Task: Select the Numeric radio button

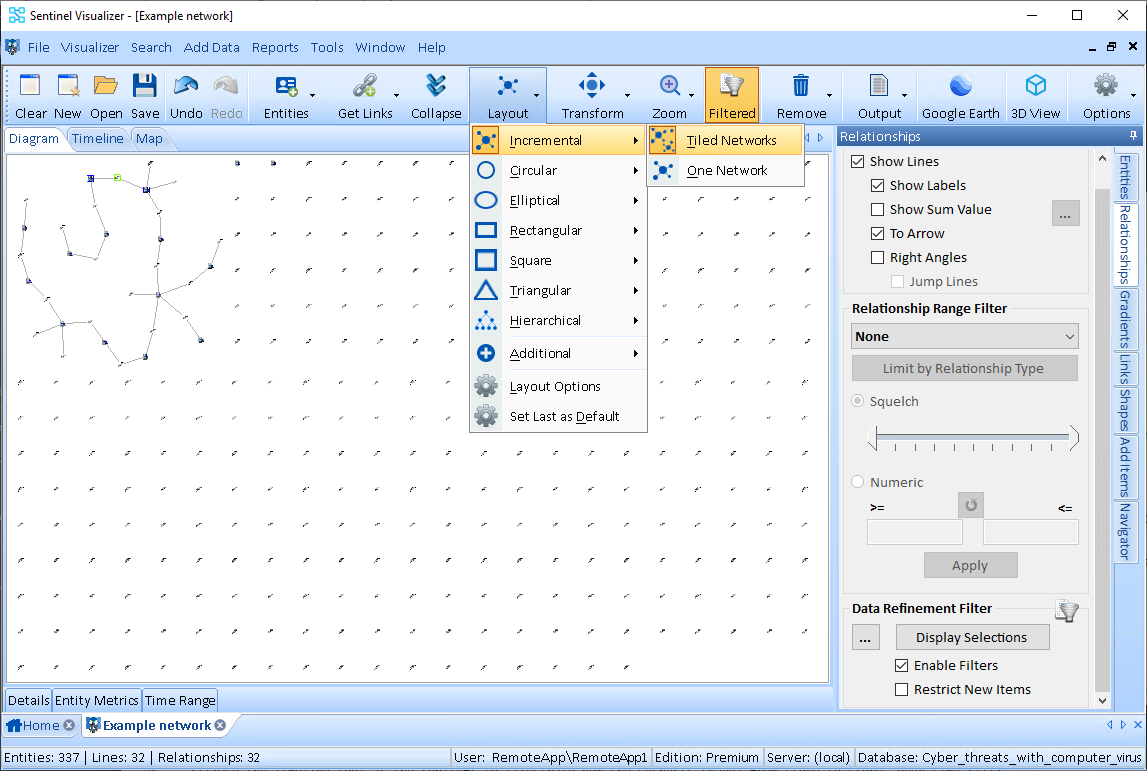Action: point(858,482)
